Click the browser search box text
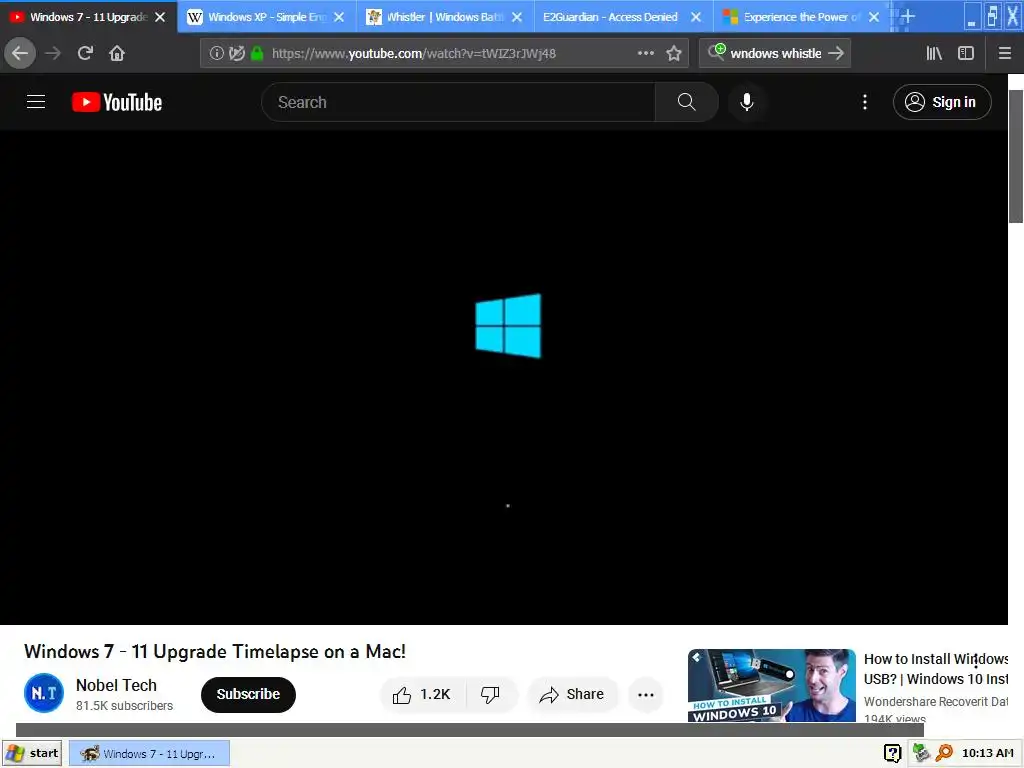The width and height of the screenshot is (1024, 768). pos(776,54)
